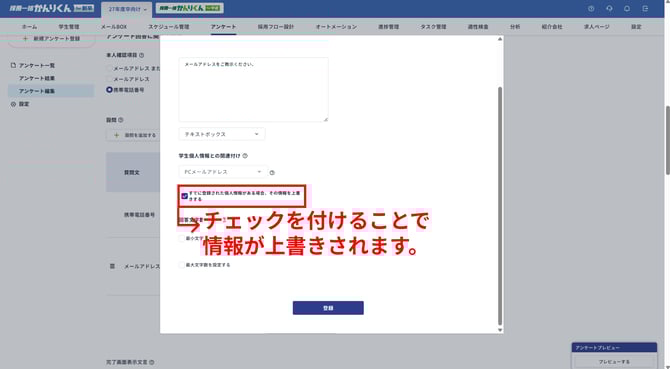Open the メールBOX menu
Image resolution: width=670 pixels, height=369 pixels.
(x=114, y=26)
